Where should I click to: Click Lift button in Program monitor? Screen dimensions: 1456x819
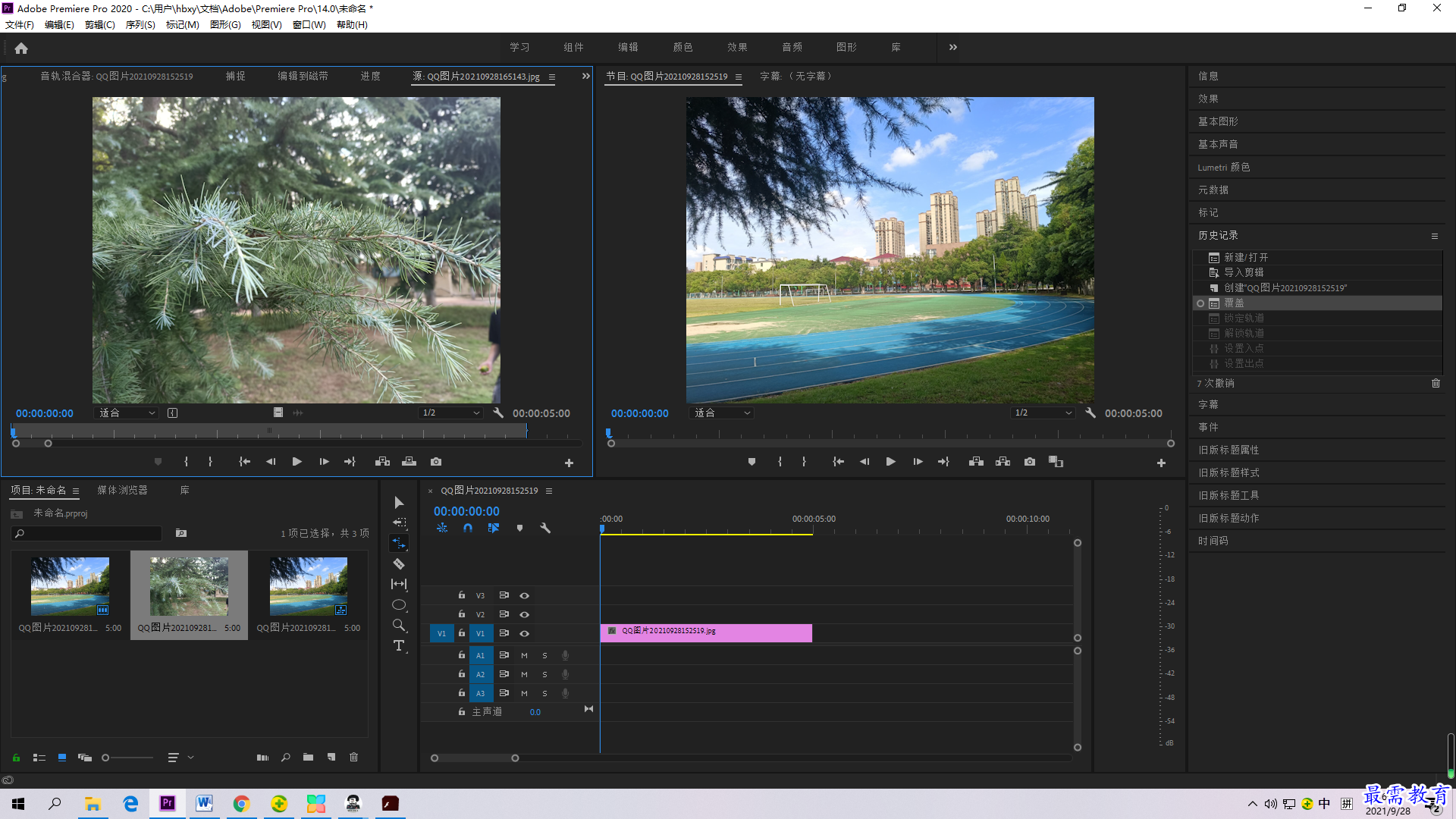coord(976,461)
